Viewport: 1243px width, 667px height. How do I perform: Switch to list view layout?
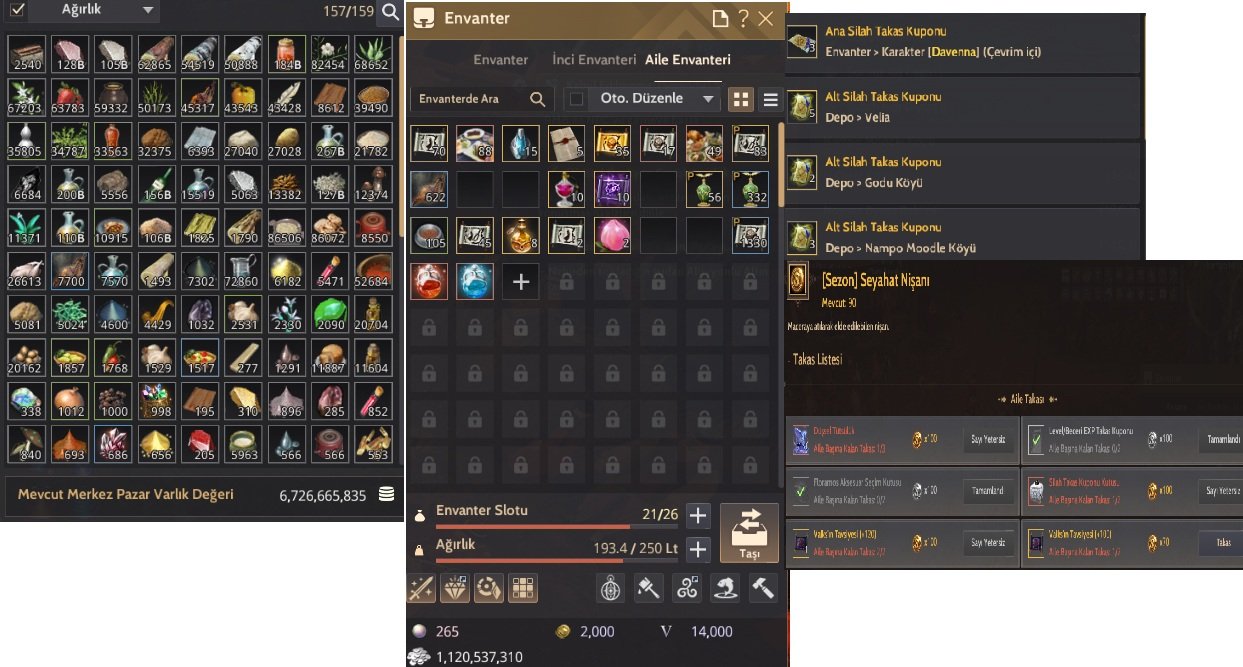[771, 99]
